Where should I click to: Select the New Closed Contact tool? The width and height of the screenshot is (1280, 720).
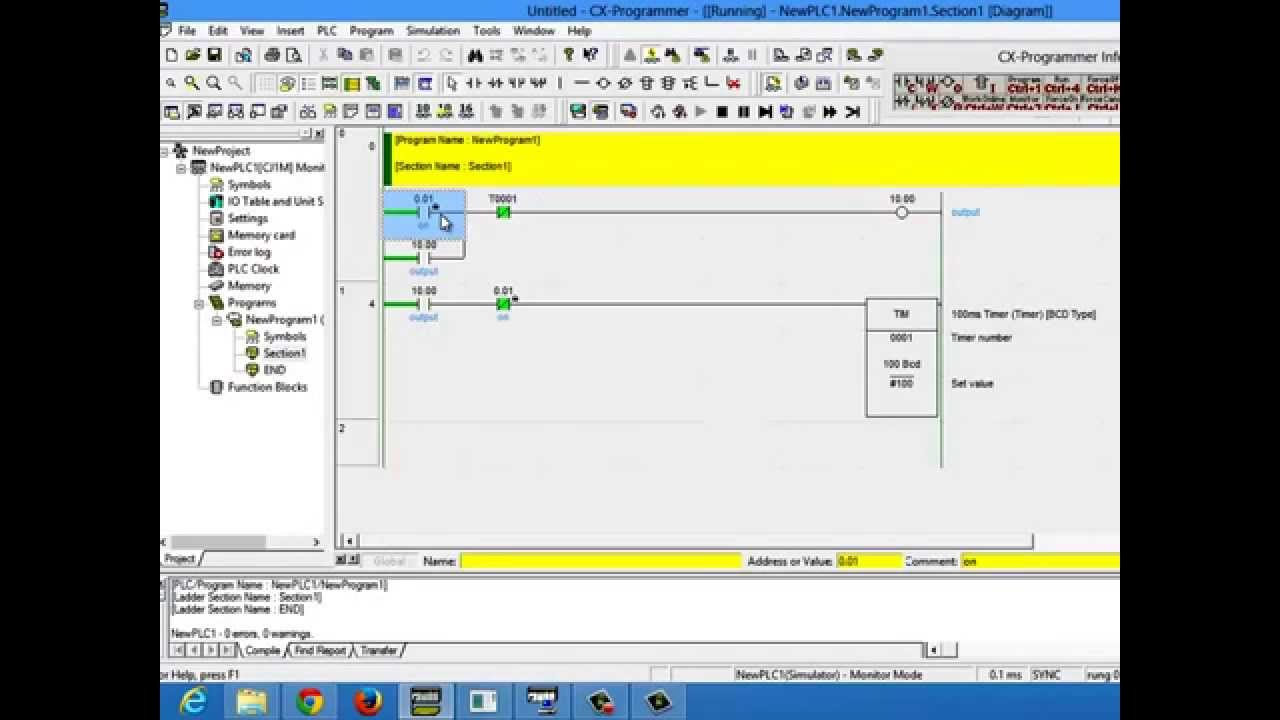coord(495,83)
